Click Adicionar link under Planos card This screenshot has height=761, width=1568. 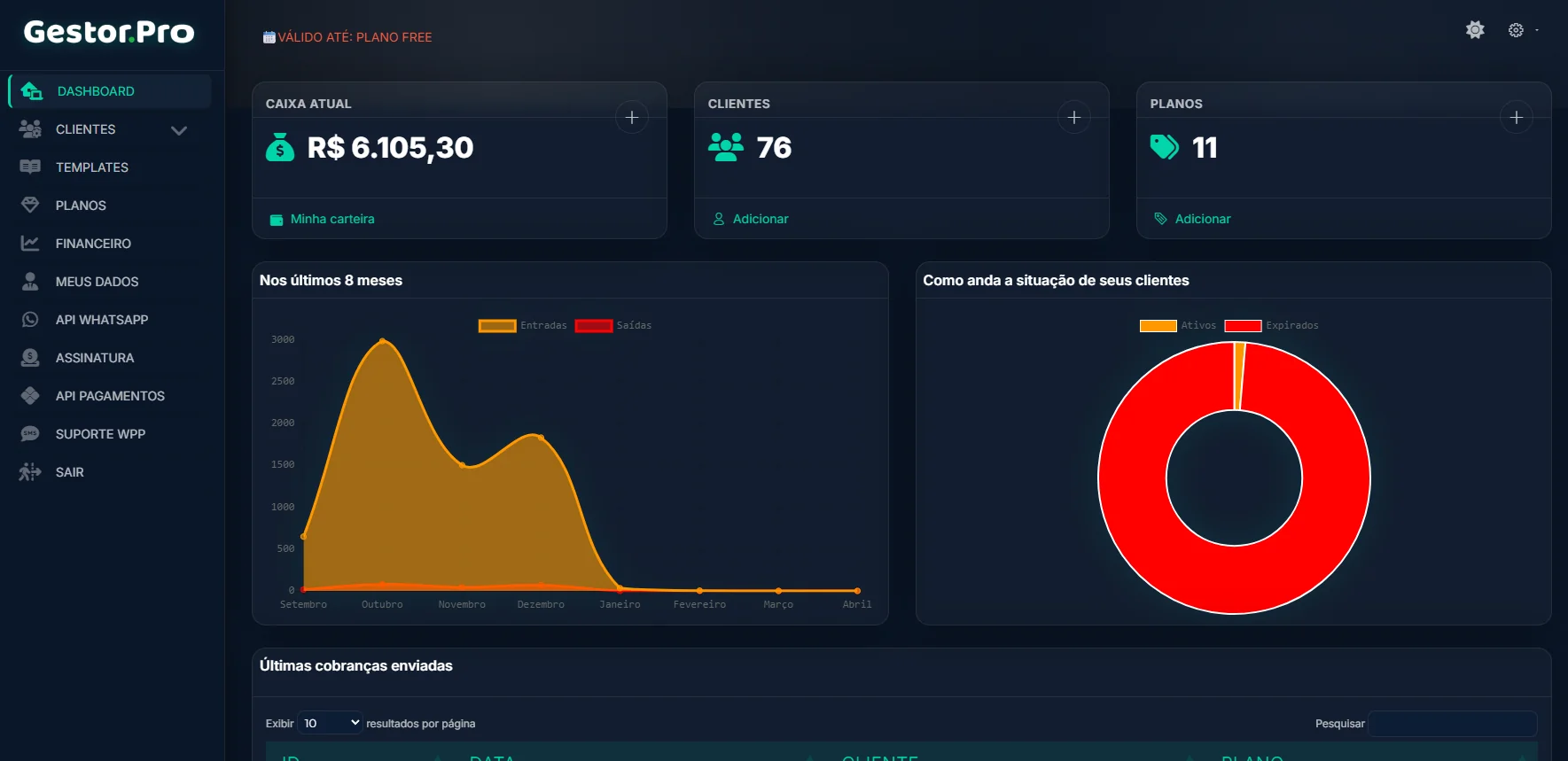coord(1202,219)
